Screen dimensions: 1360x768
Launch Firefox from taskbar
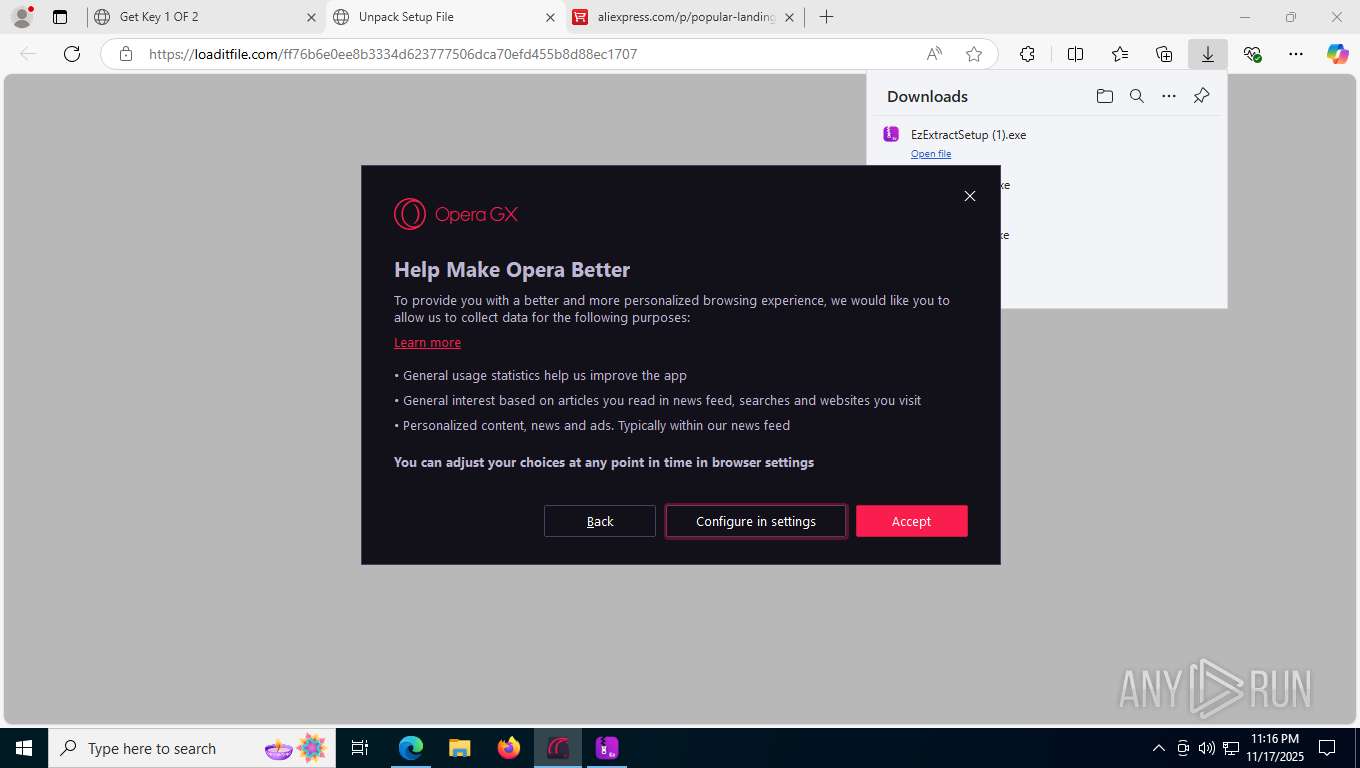click(x=509, y=748)
